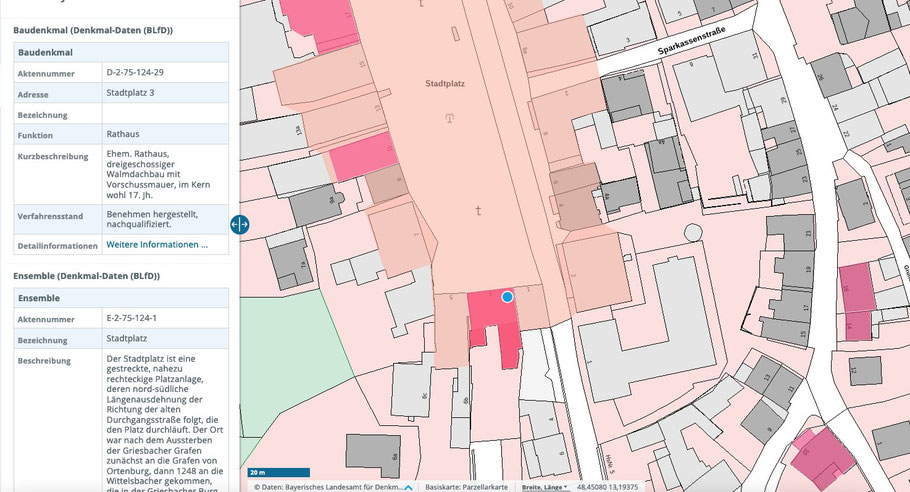Click the 20 m scale bar

click(x=279, y=473)
